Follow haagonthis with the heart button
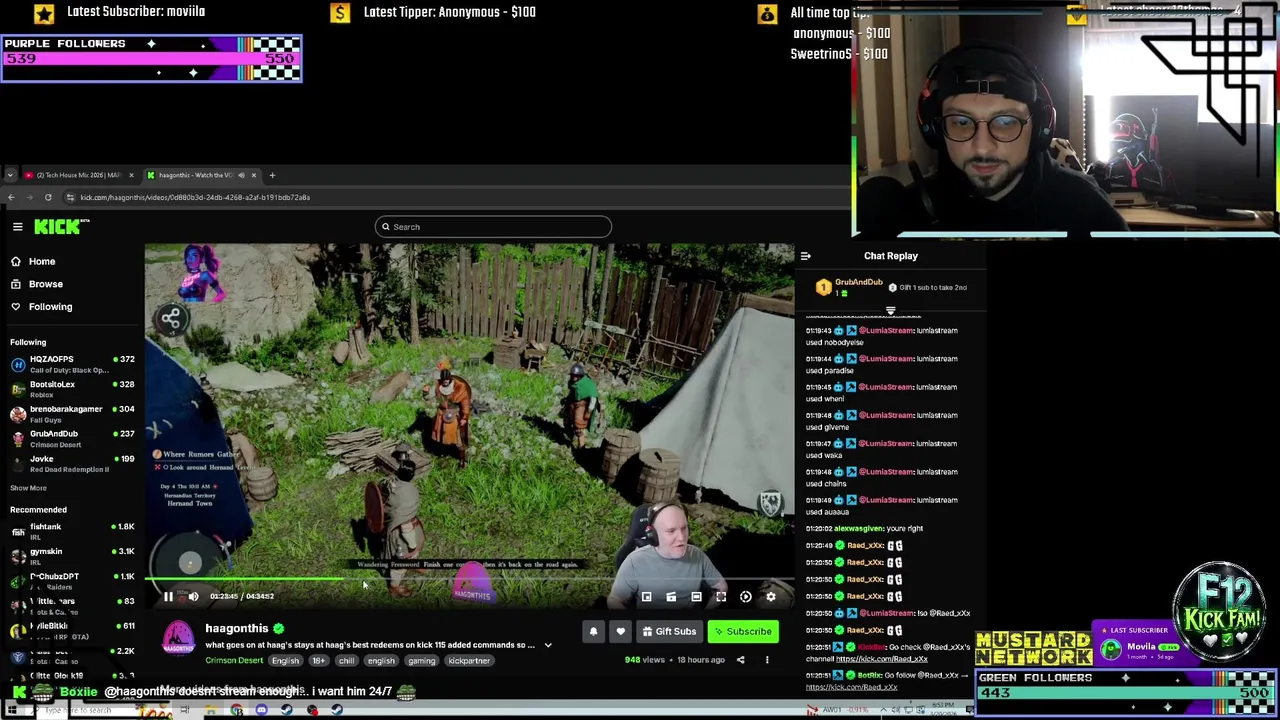Viewport: 1280px width, 720px height. (620, 632)
